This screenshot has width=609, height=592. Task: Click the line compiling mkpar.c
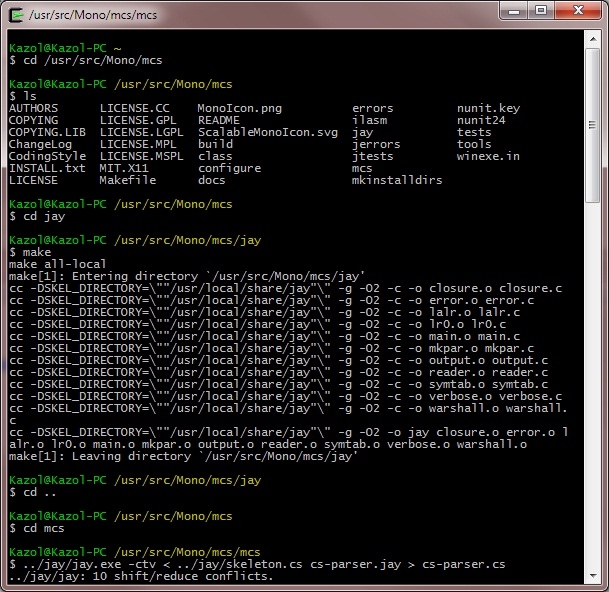pos(271,348)
